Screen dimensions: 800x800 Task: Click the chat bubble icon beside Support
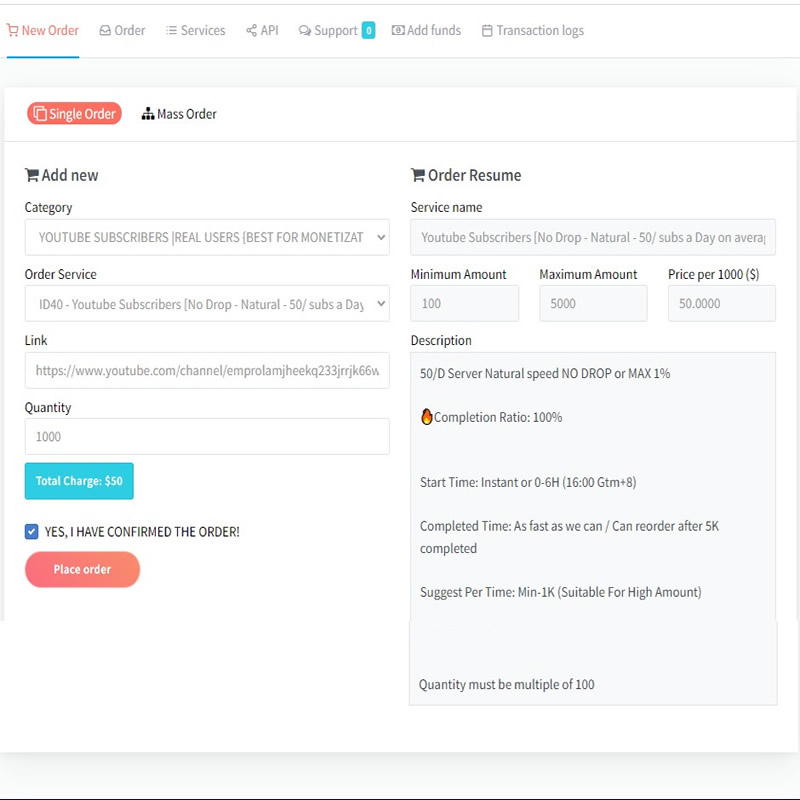point(304,31)
